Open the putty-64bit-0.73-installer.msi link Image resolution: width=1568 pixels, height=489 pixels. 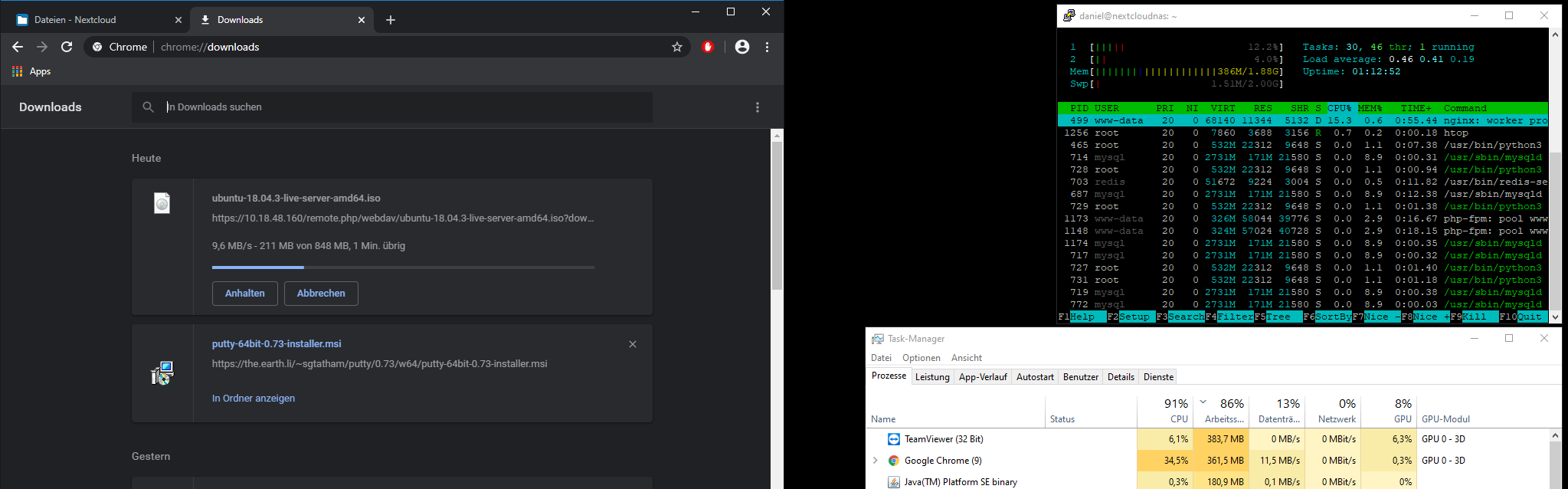(x=277, y=344)
